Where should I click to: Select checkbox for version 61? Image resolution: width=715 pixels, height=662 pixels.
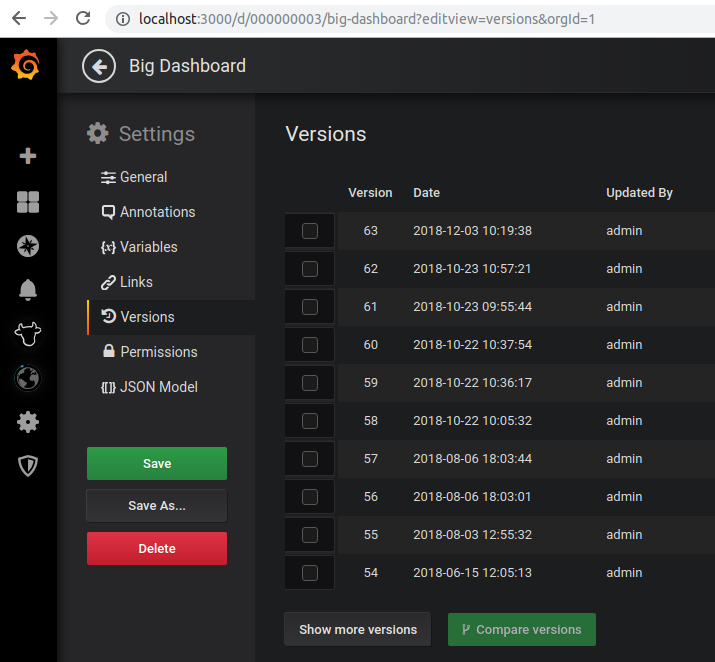310,307
